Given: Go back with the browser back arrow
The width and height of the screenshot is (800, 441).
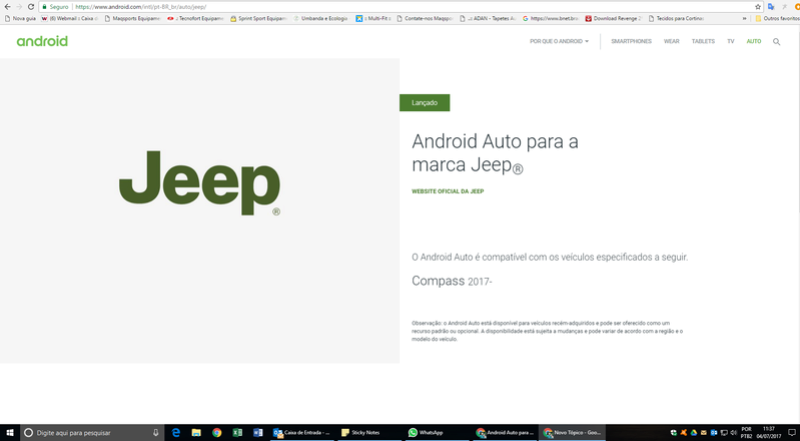Looking at the screenshot, I should [7, 7].
